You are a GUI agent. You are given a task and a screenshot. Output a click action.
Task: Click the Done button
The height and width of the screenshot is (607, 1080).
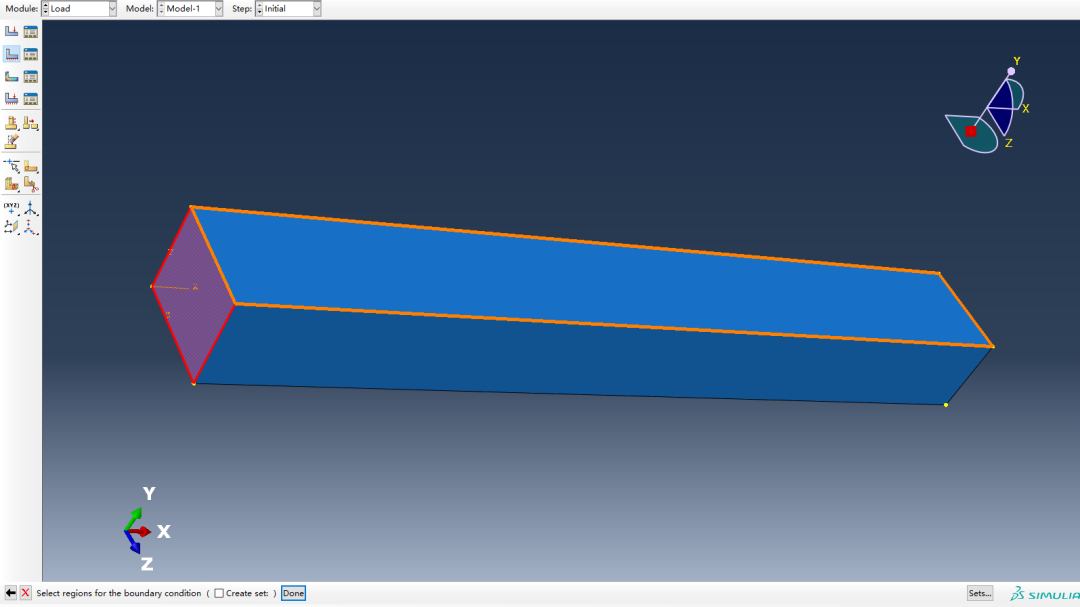pos(293,593)
